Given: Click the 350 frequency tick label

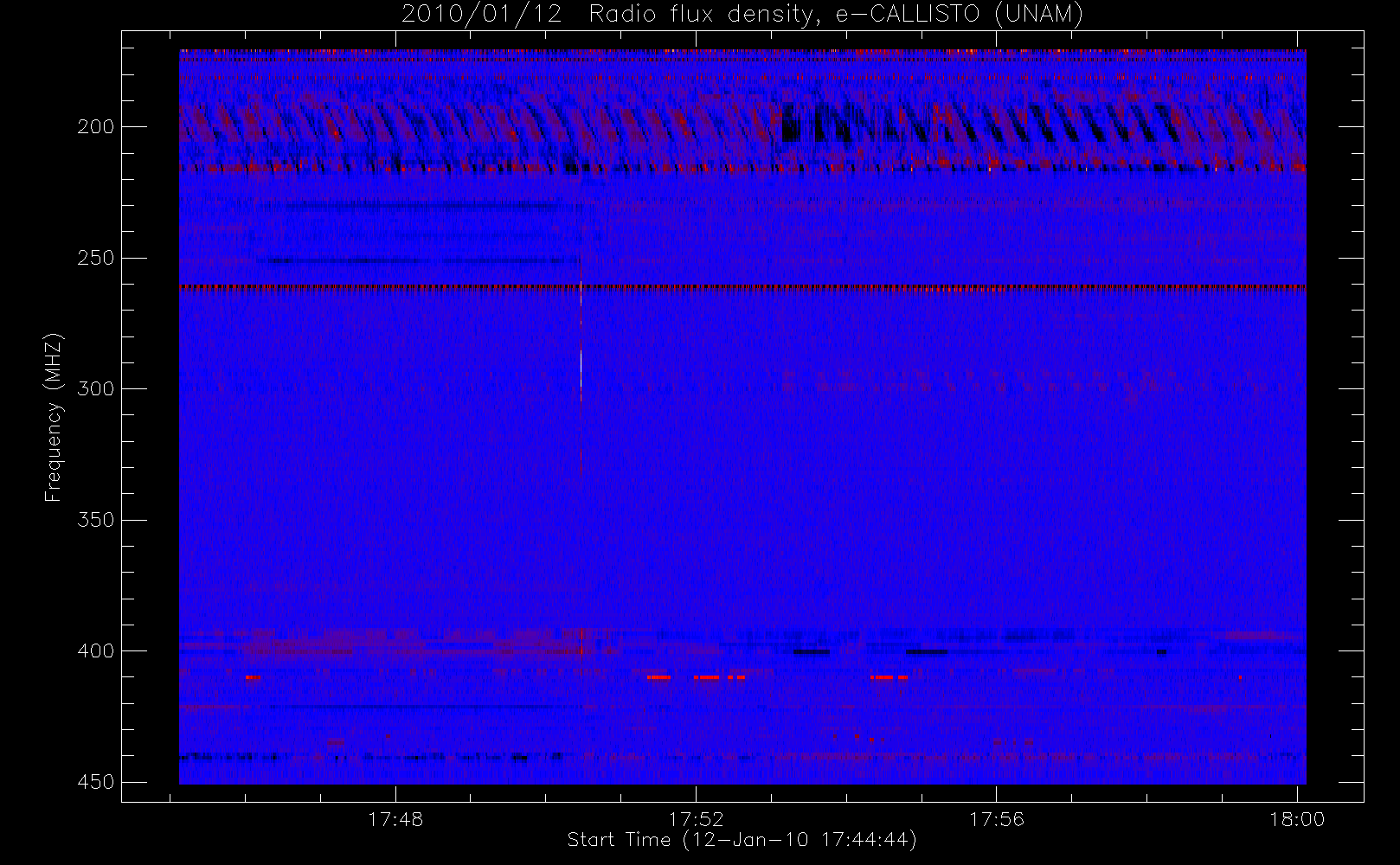Looking at the screenshot, I should (x=96, y=520).
